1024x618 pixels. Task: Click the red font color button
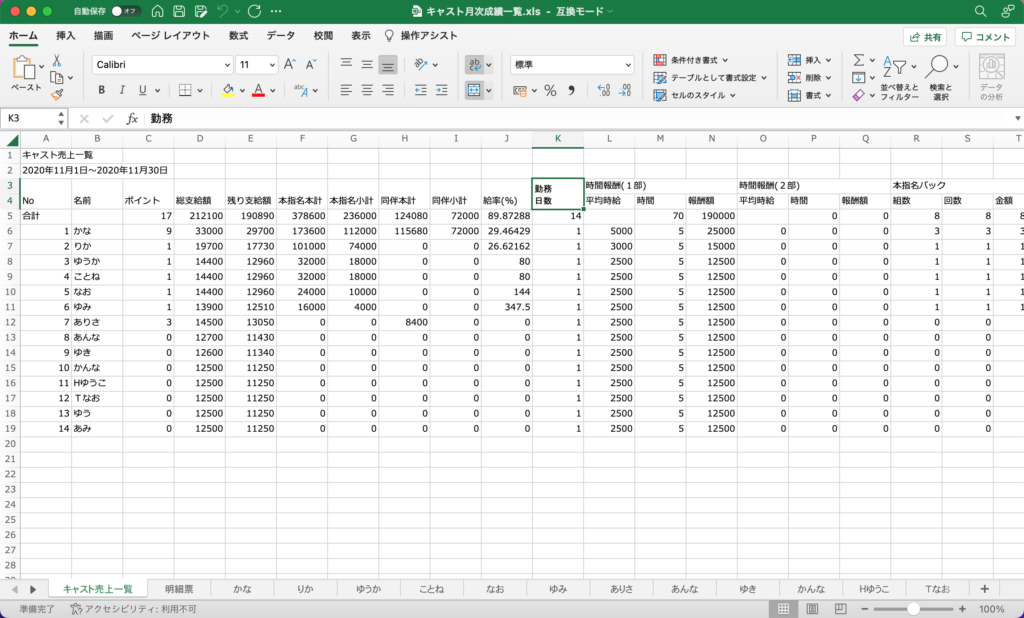(x=259, y=90)
